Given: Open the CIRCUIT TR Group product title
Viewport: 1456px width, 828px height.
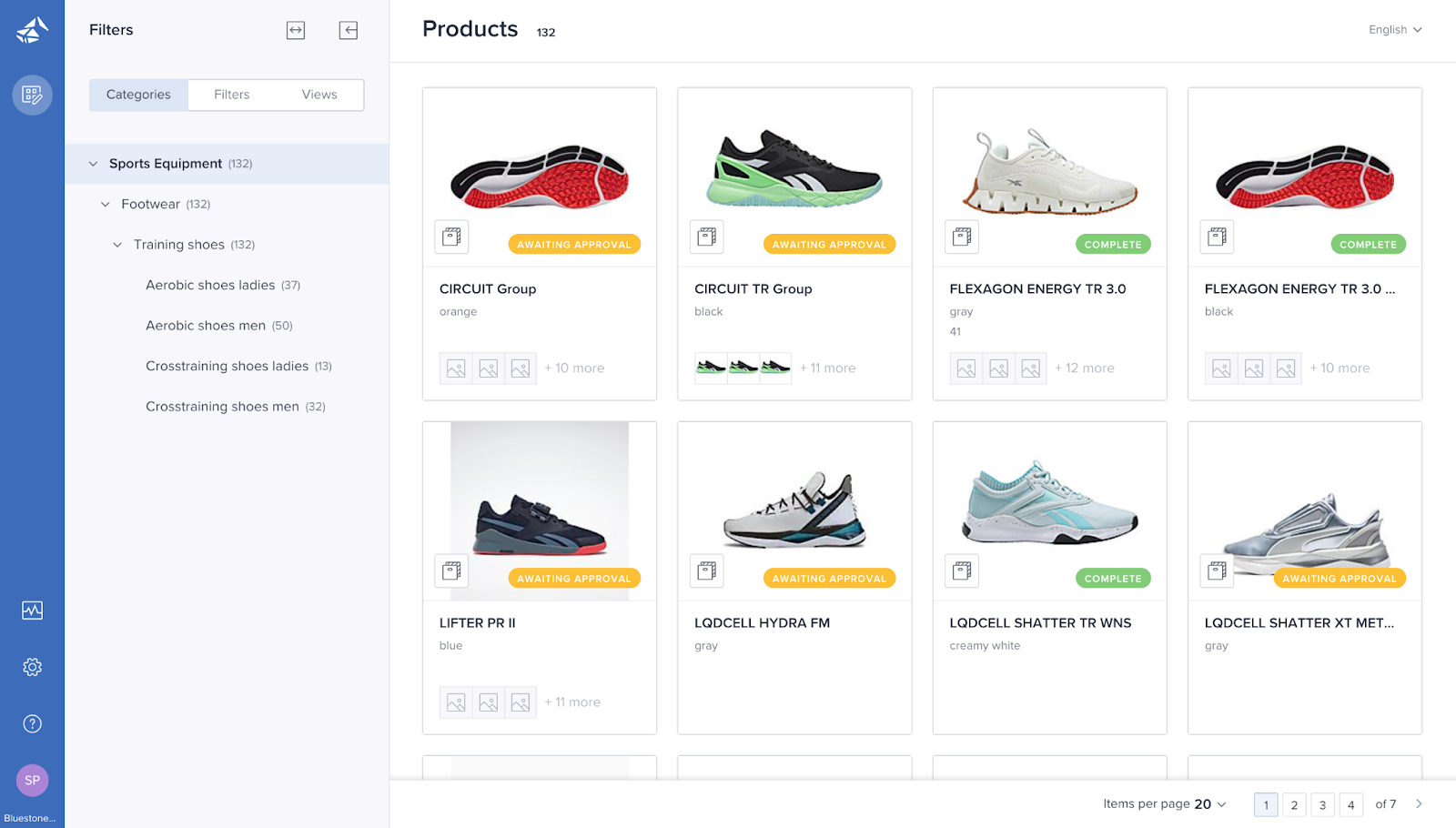Looking at the screenshot, I should 753,289.
